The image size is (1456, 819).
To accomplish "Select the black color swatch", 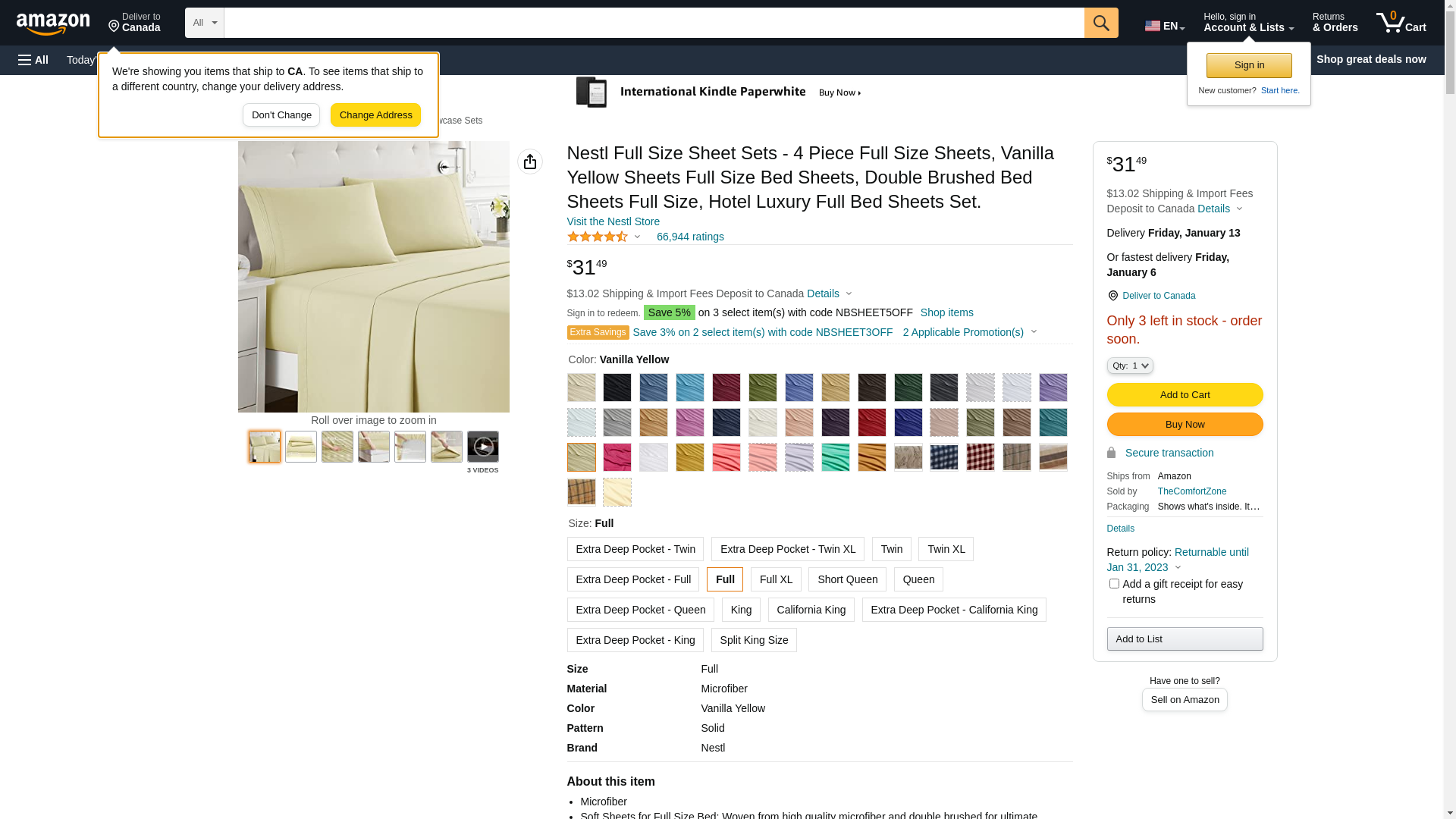I will pos(617,388).
